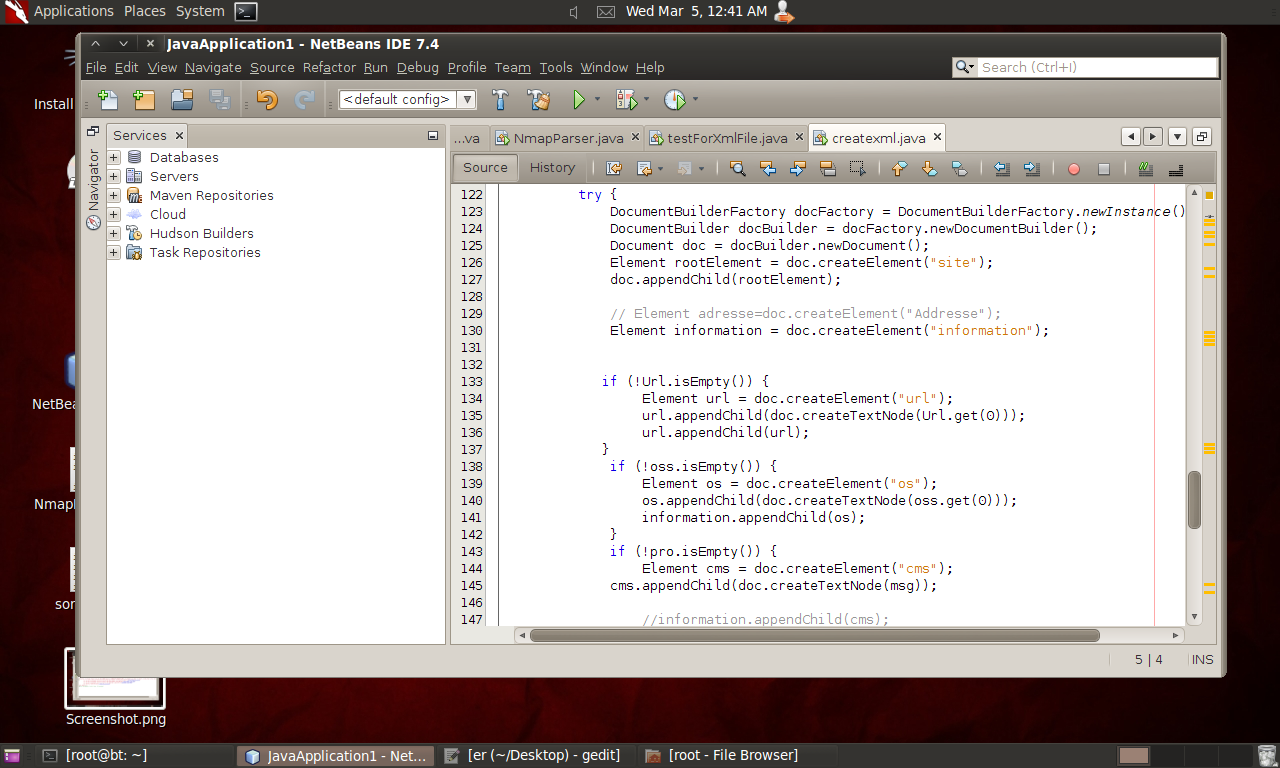Clean and build the project
1280x768 pixels.
point(539,99)
